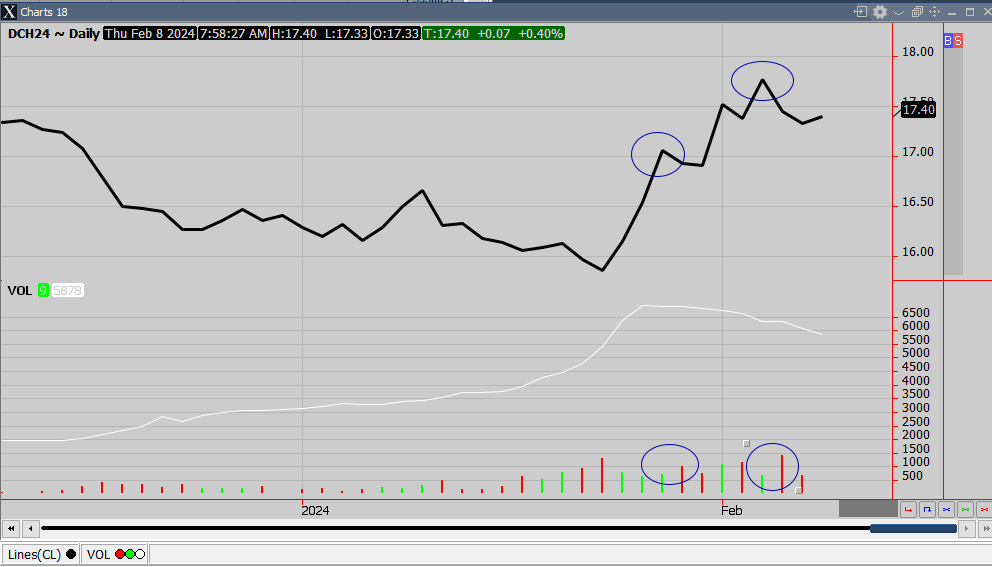Click the H:17.40 L:17.33 readout
Image resolution: width=992 pixels, height=567 pixels.
coord(319,34)
